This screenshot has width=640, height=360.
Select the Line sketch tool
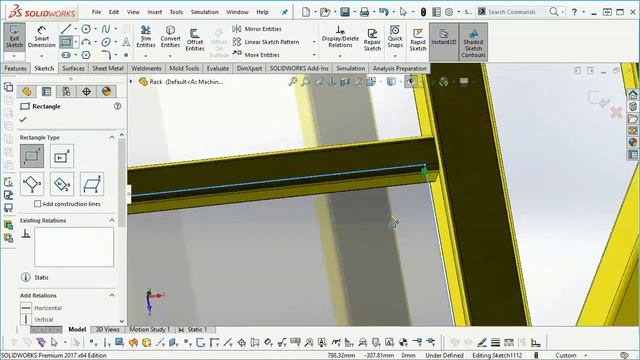click(66, 29)
